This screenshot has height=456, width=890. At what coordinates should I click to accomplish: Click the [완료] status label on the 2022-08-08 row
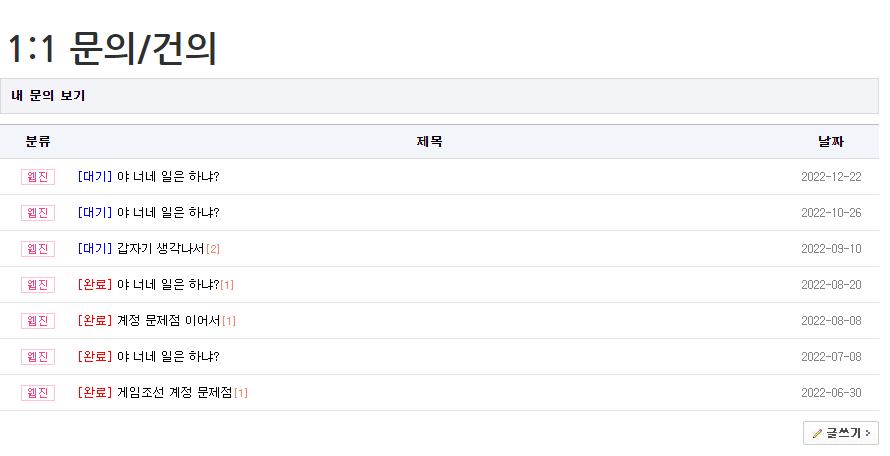point(95,321)
